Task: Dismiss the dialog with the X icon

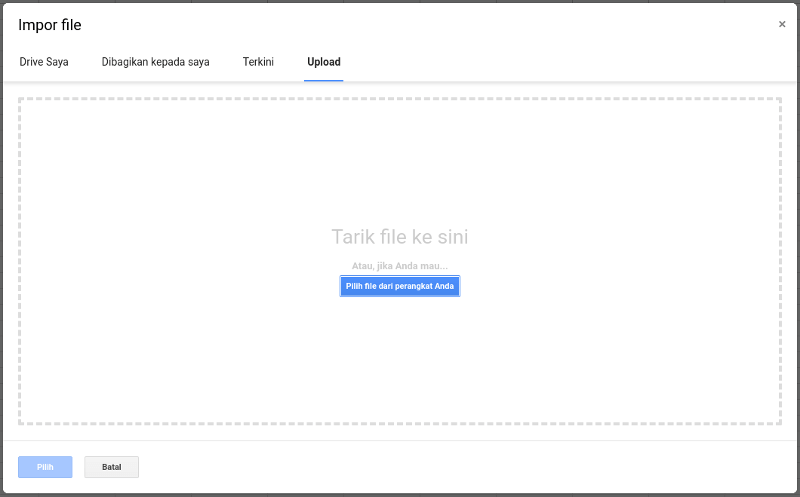Action: pyautogui.click(x=782, y=24)
